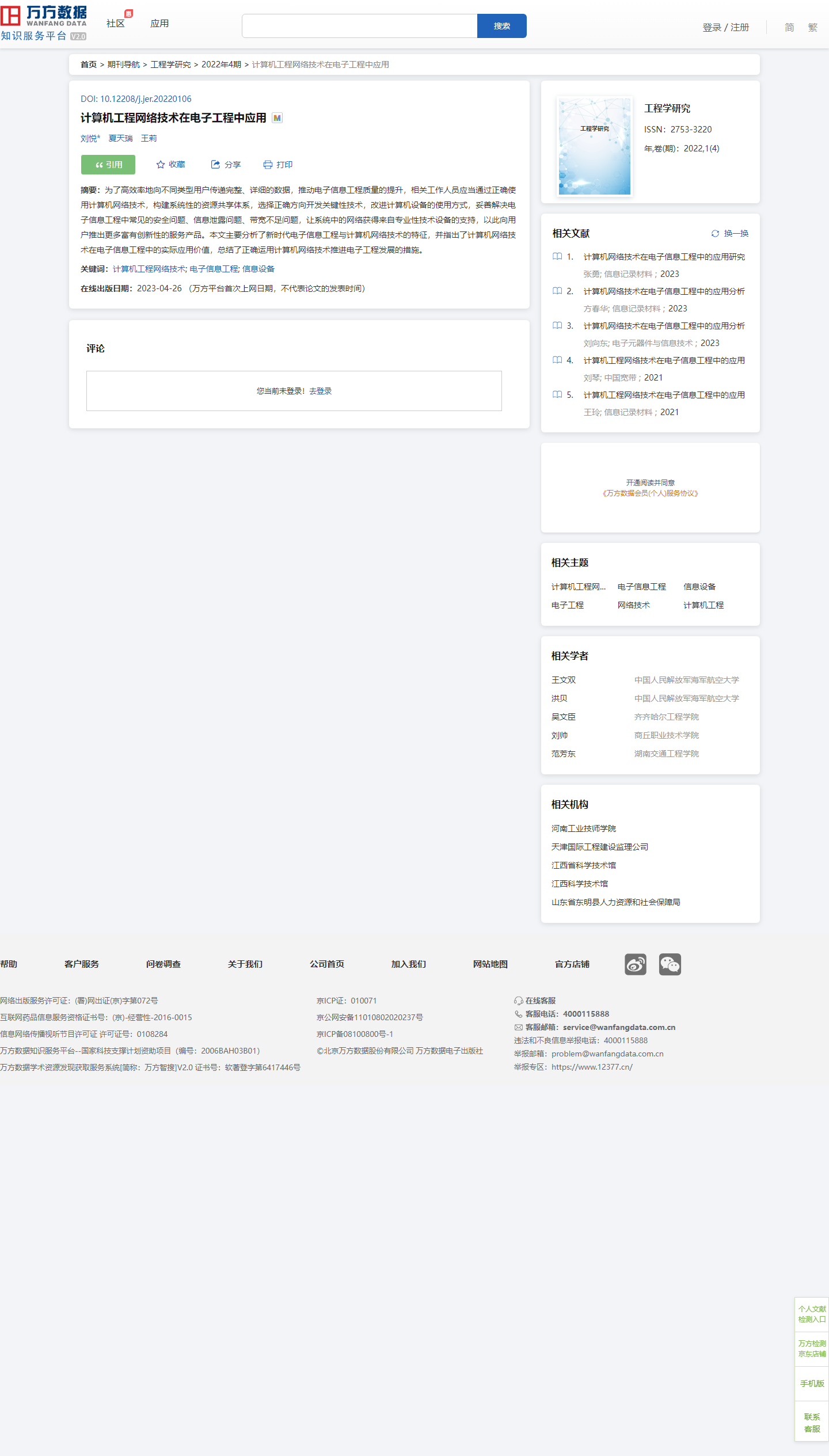Click floating 联系客服 button
The width and height of the screenshot is (829, 1456).
coord(812,1423)
